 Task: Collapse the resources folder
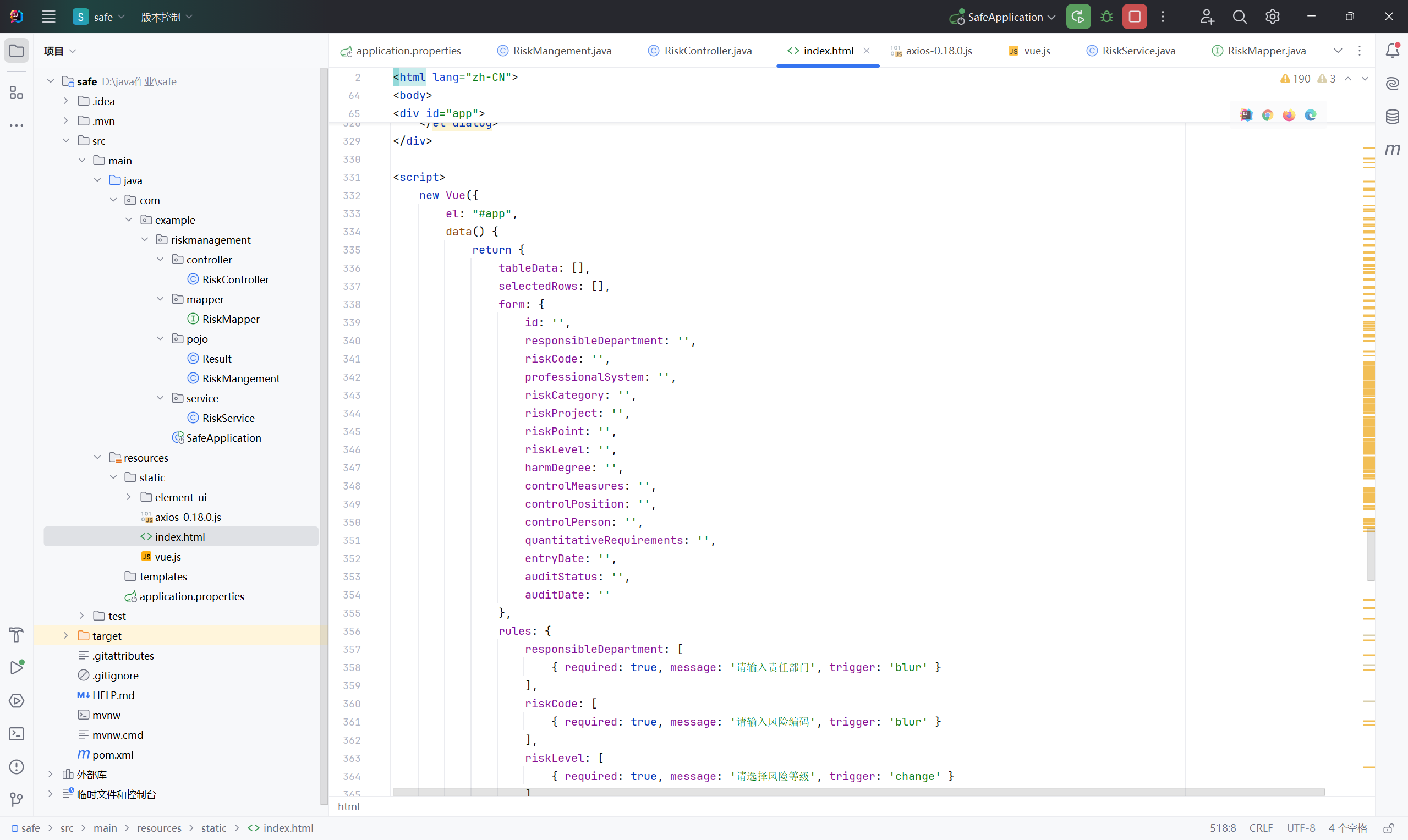(97, 457)
